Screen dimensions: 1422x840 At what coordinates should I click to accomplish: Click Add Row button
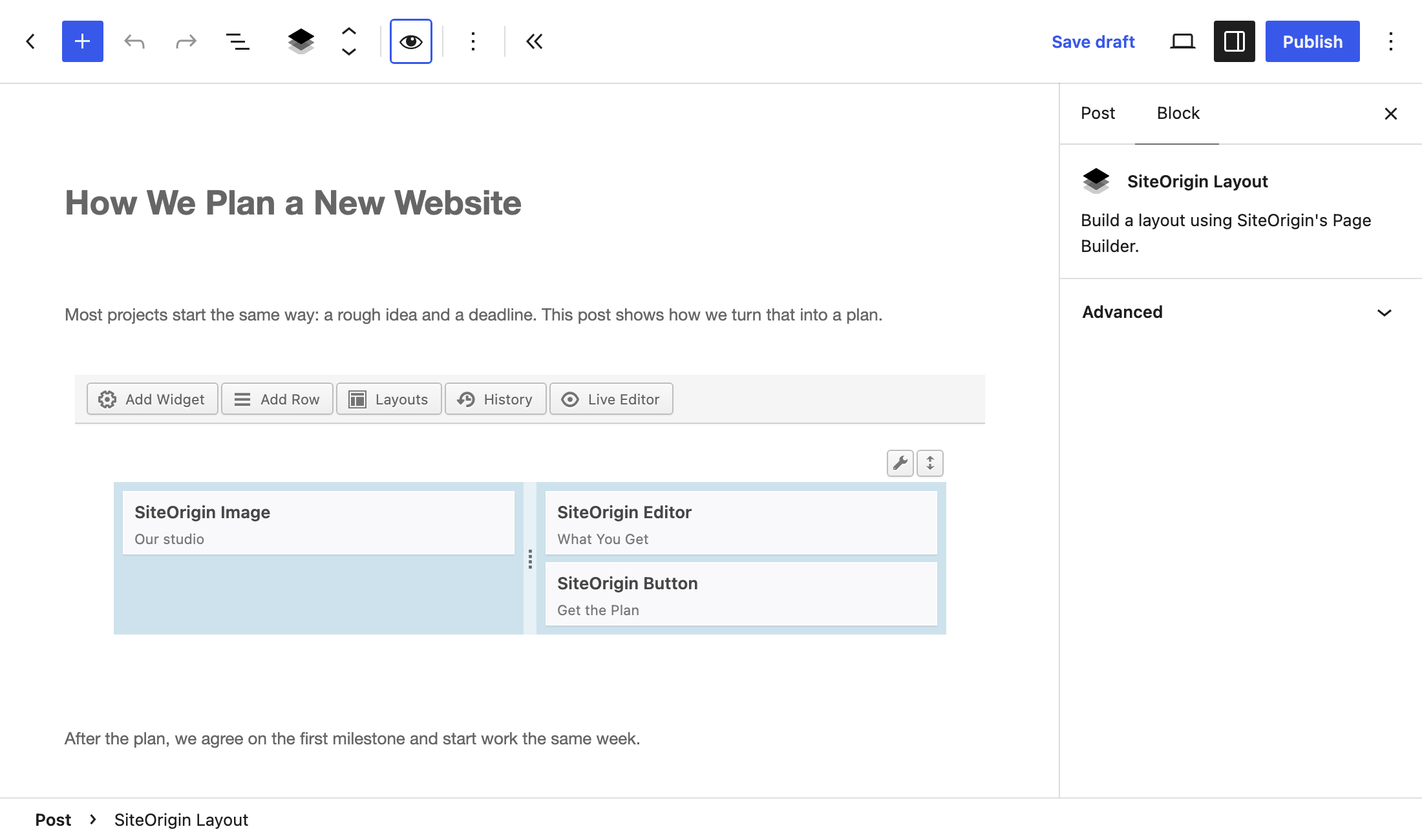coord(277,399)
